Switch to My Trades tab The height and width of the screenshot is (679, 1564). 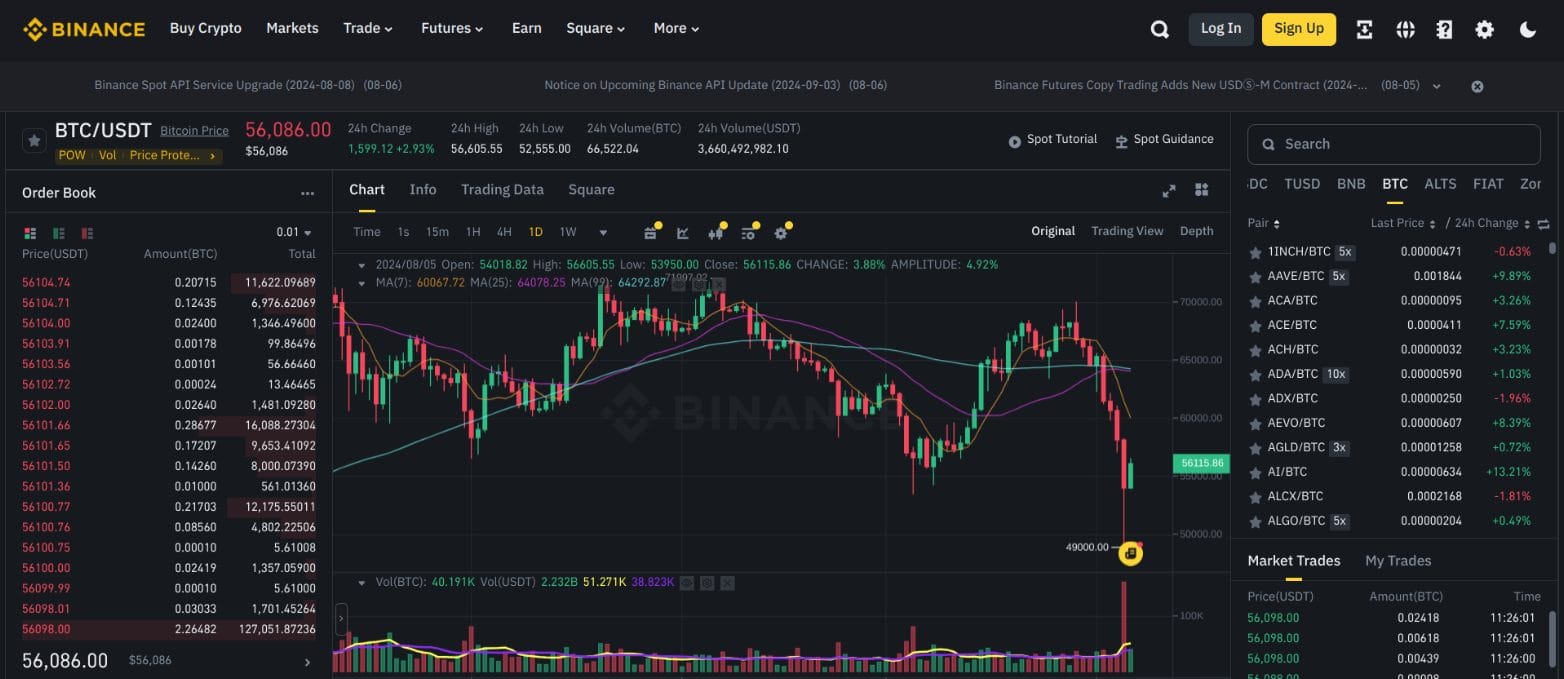tap(1398, 561)
